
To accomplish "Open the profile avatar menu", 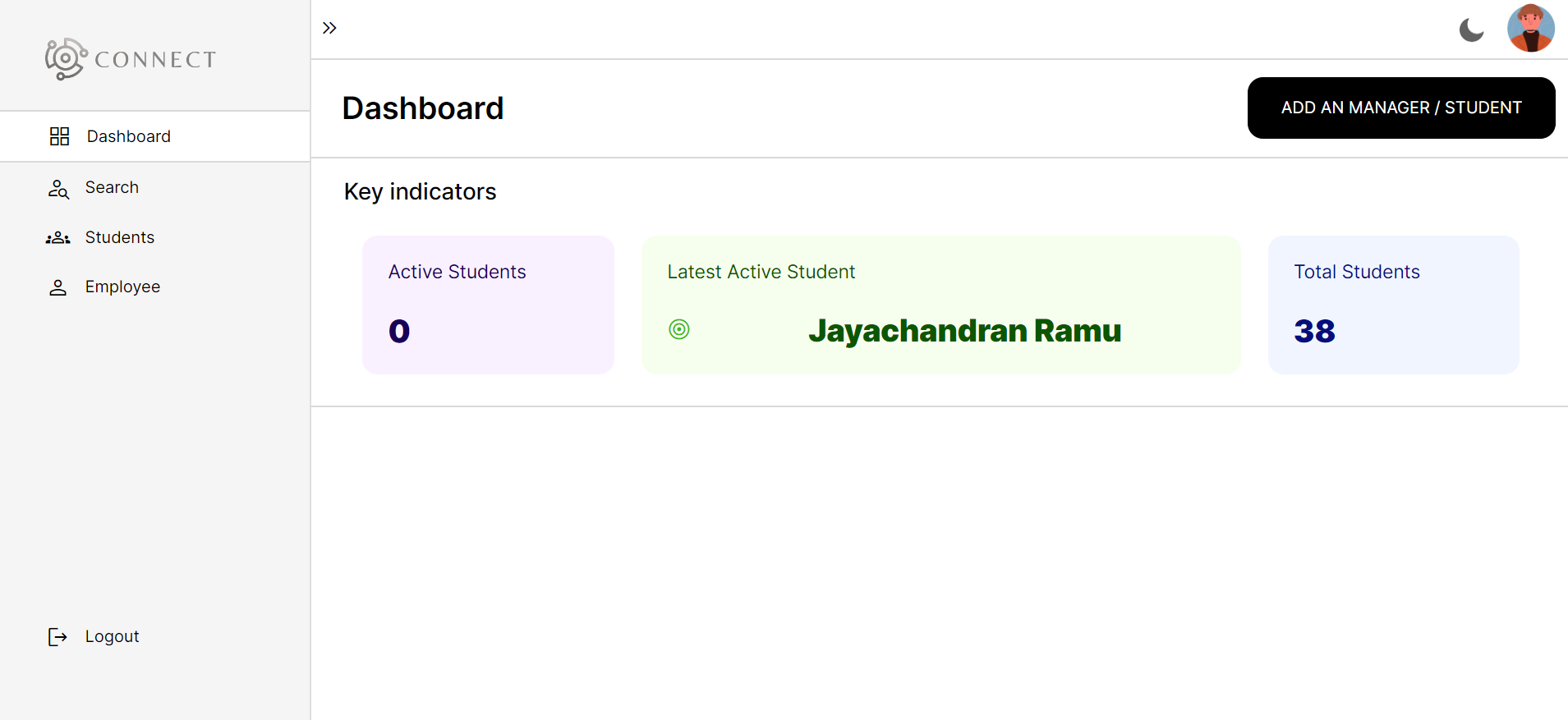I will (x=1530, y=28).
